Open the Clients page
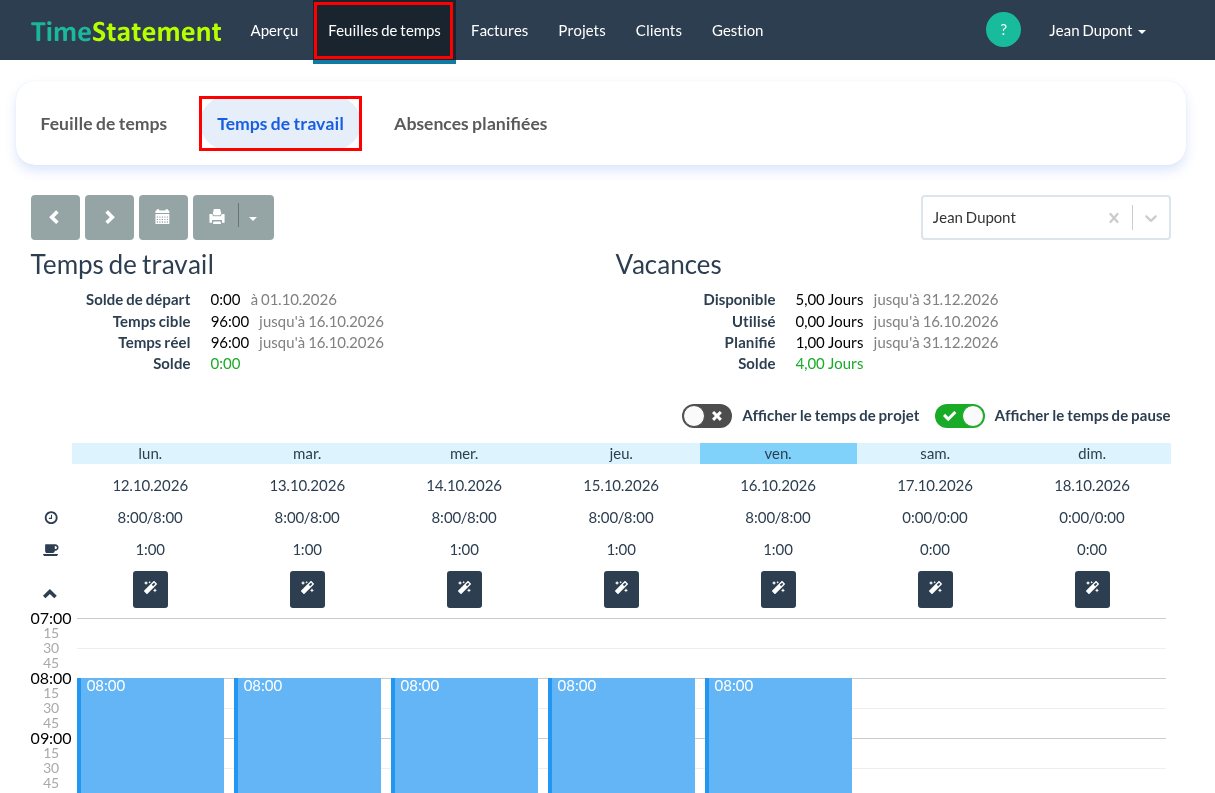 (x=659, y=31)
